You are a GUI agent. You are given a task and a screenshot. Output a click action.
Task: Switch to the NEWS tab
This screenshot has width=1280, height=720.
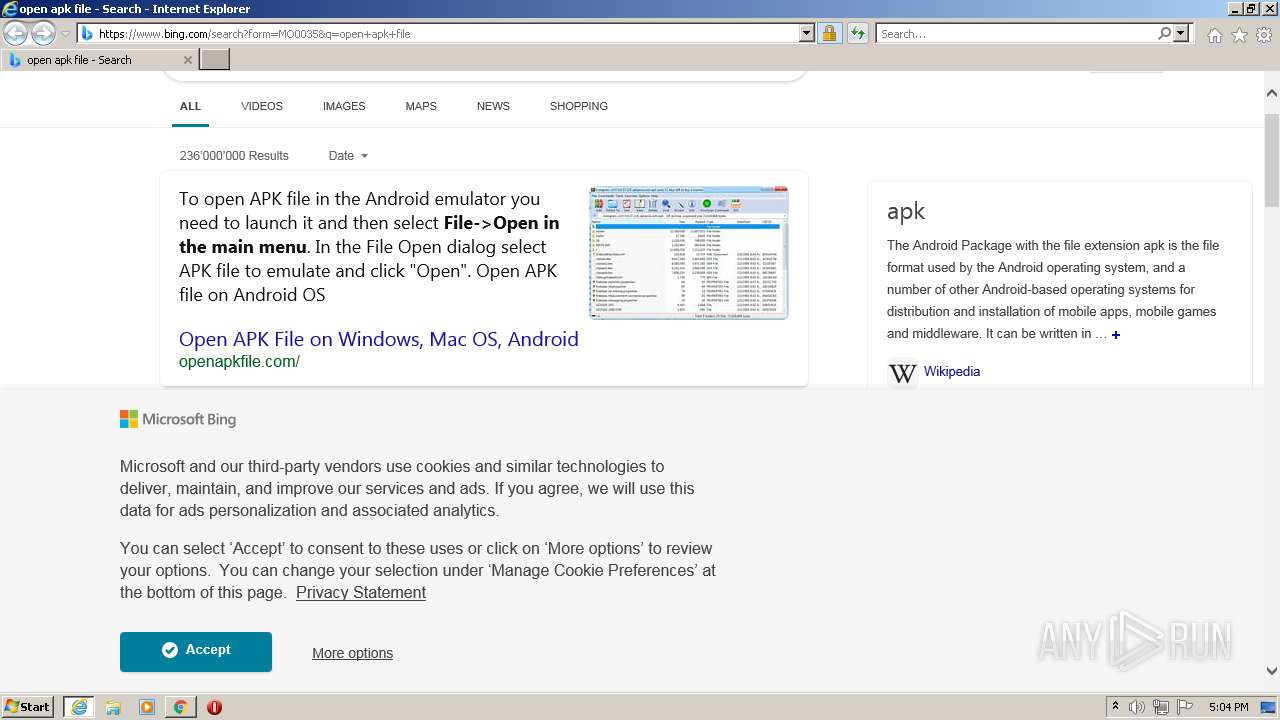click(493, 106)
